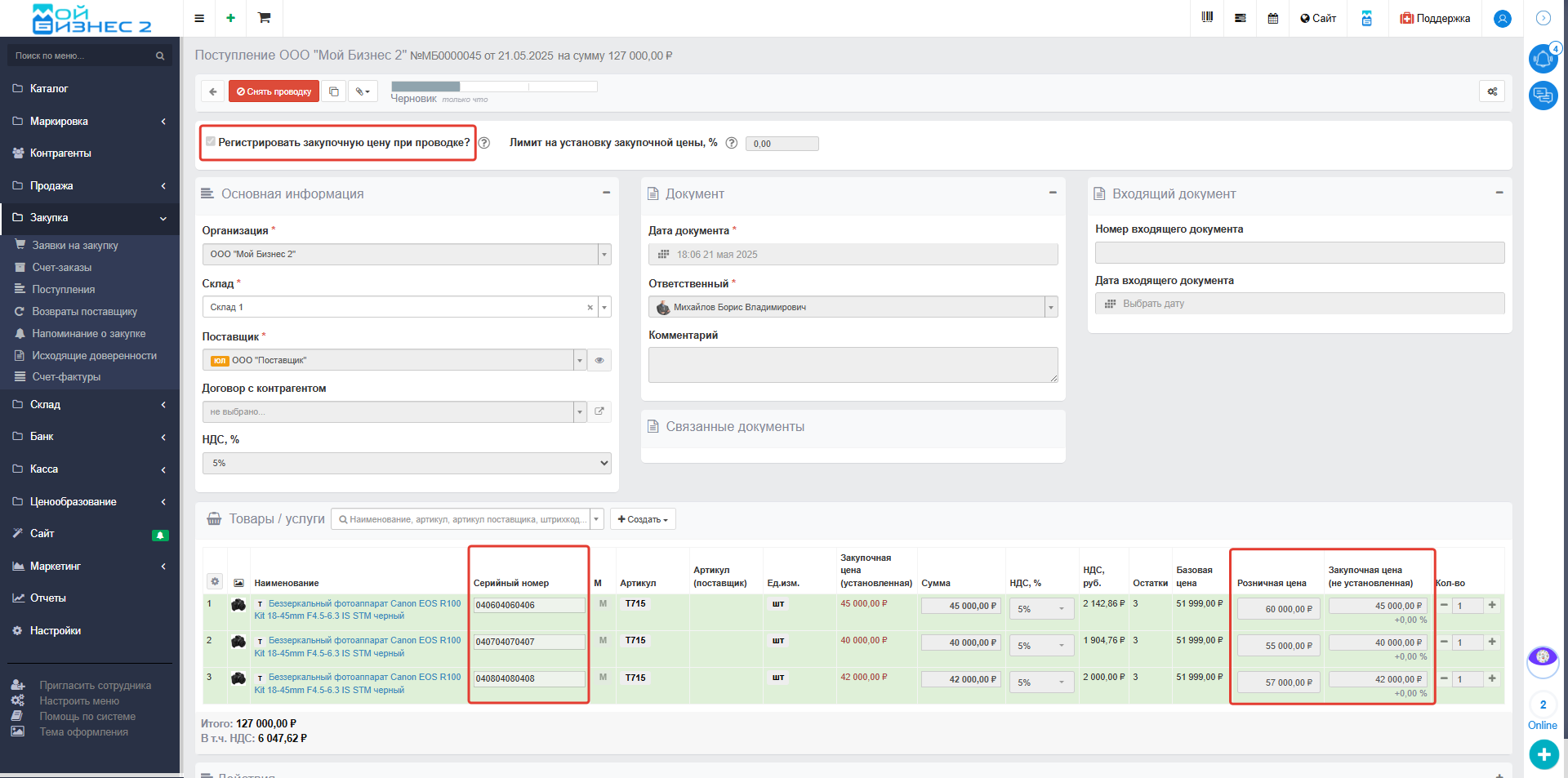The height and width of the screenshot is (778, 1568).
Task: Click Создать button in goods section
Action: 643,519
